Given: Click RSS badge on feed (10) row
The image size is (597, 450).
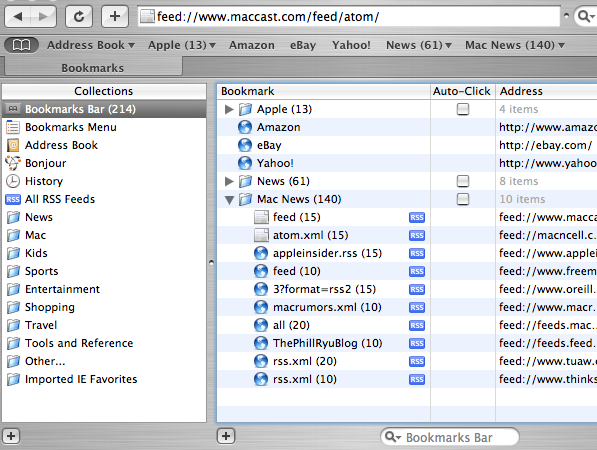Looking at the screenshot, I should click(417, 271).
